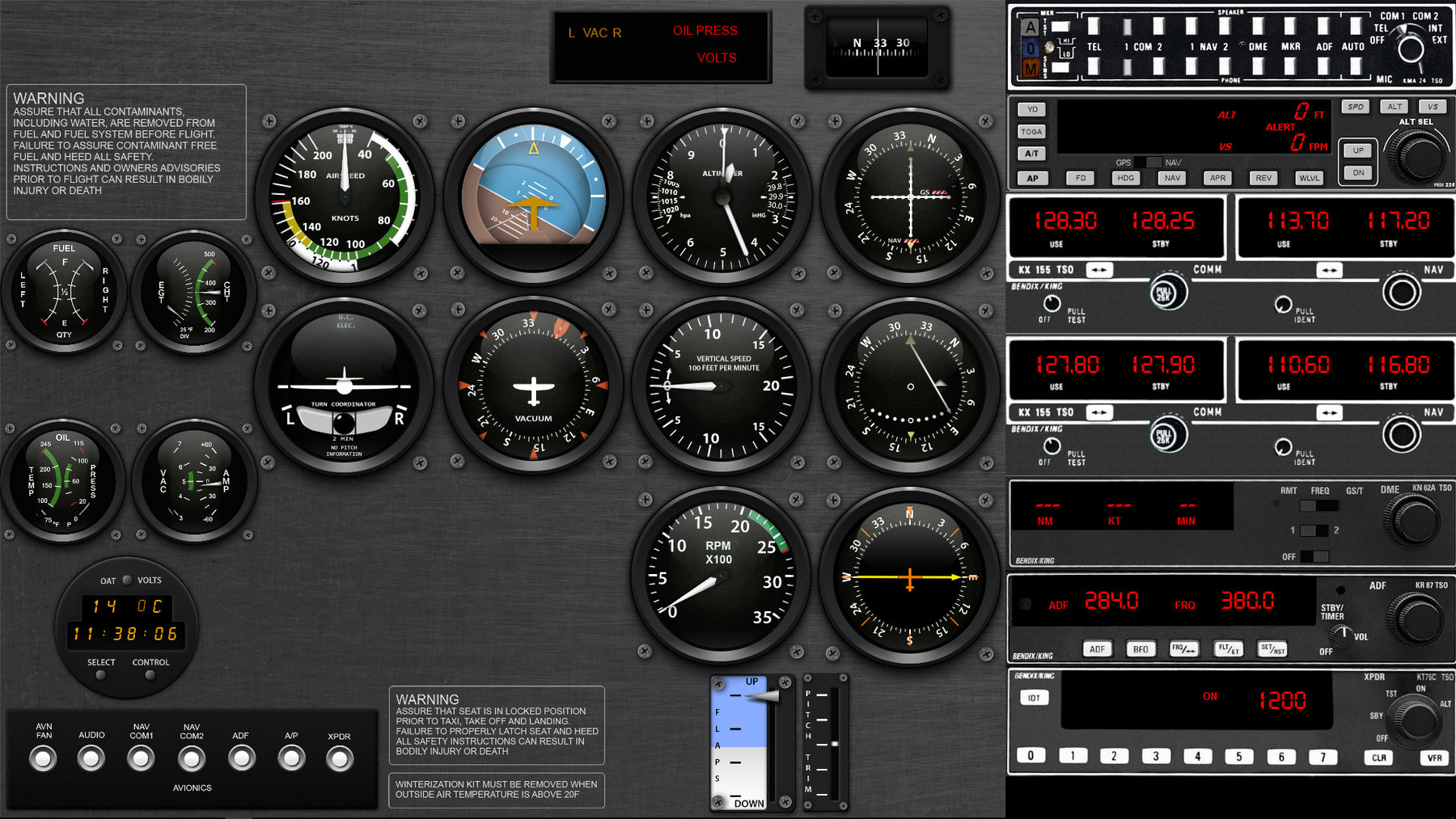Select the turn coordinator instrument

[x=345, y=385]
